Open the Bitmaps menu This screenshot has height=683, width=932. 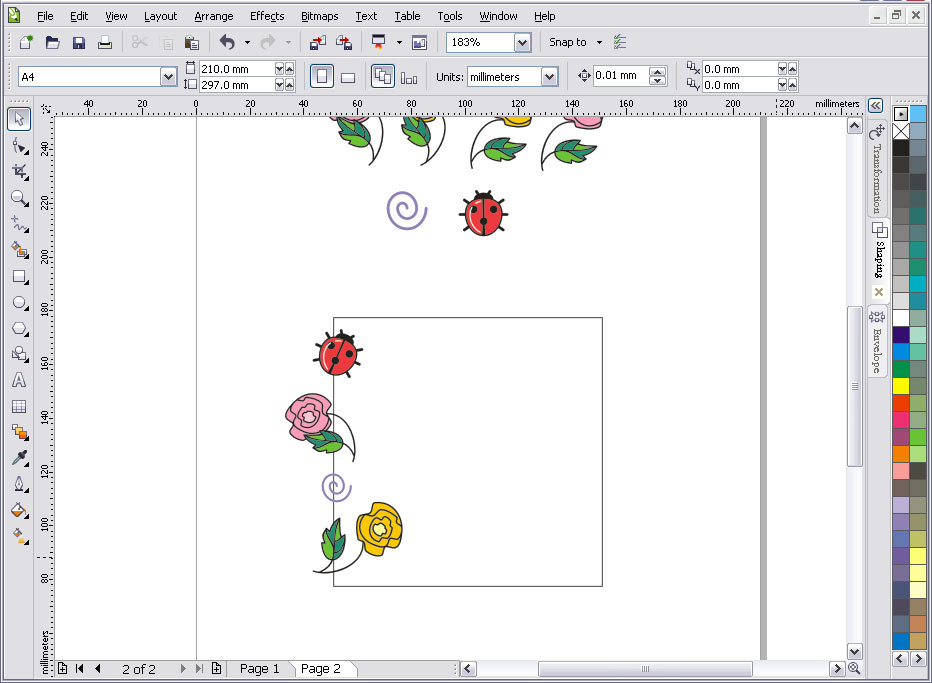click(319, 16)
